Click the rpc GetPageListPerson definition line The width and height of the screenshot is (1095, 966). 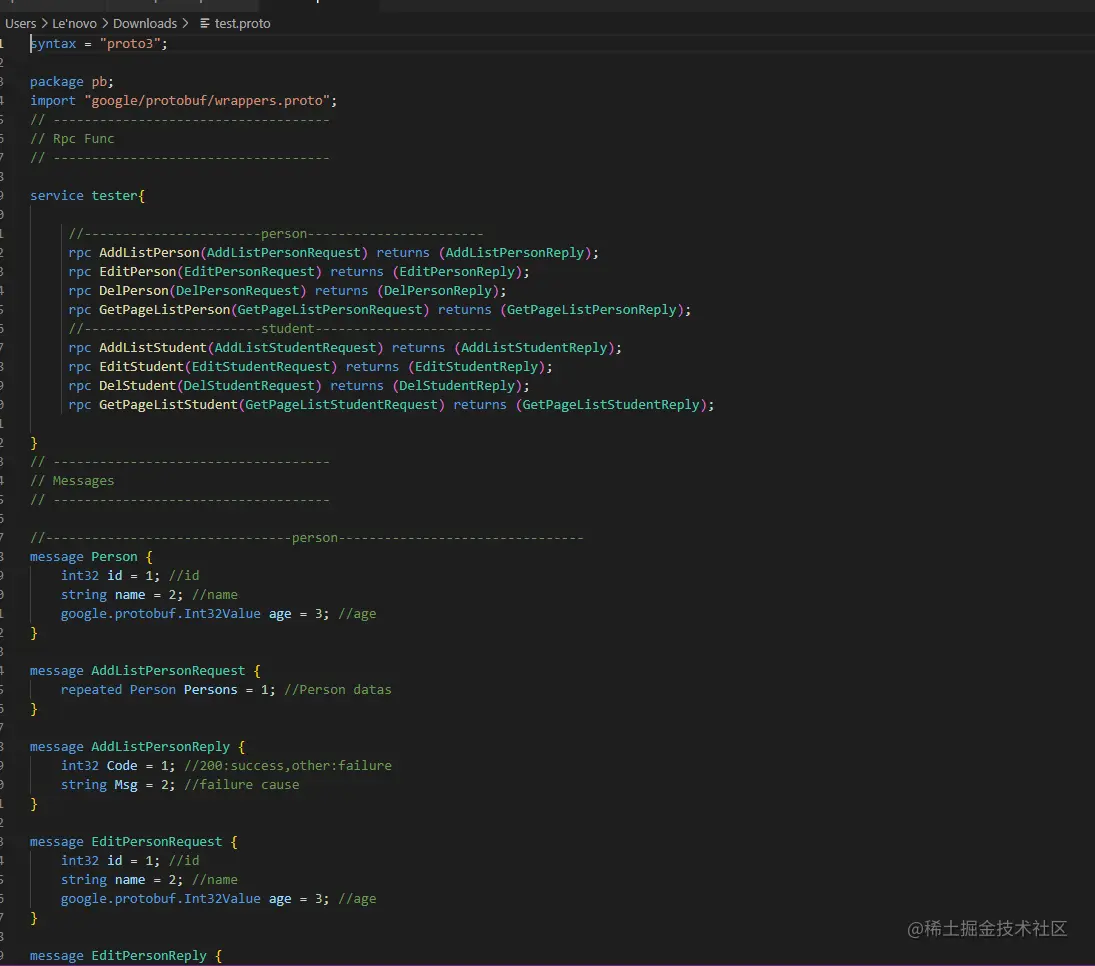(x=379, y=309)
